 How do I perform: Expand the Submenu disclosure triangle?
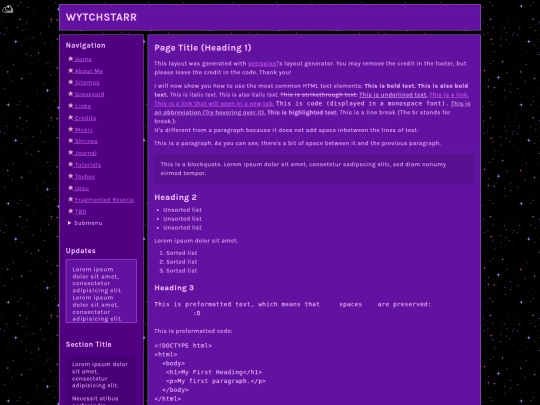click(x=70, y=223)
